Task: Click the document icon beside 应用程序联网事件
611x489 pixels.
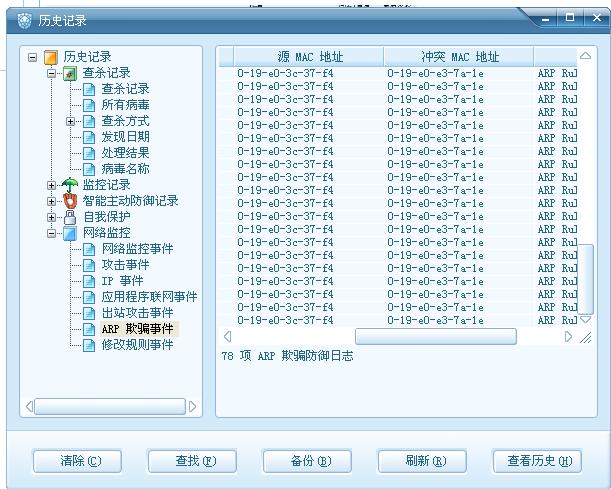Action: pos(89,297)
